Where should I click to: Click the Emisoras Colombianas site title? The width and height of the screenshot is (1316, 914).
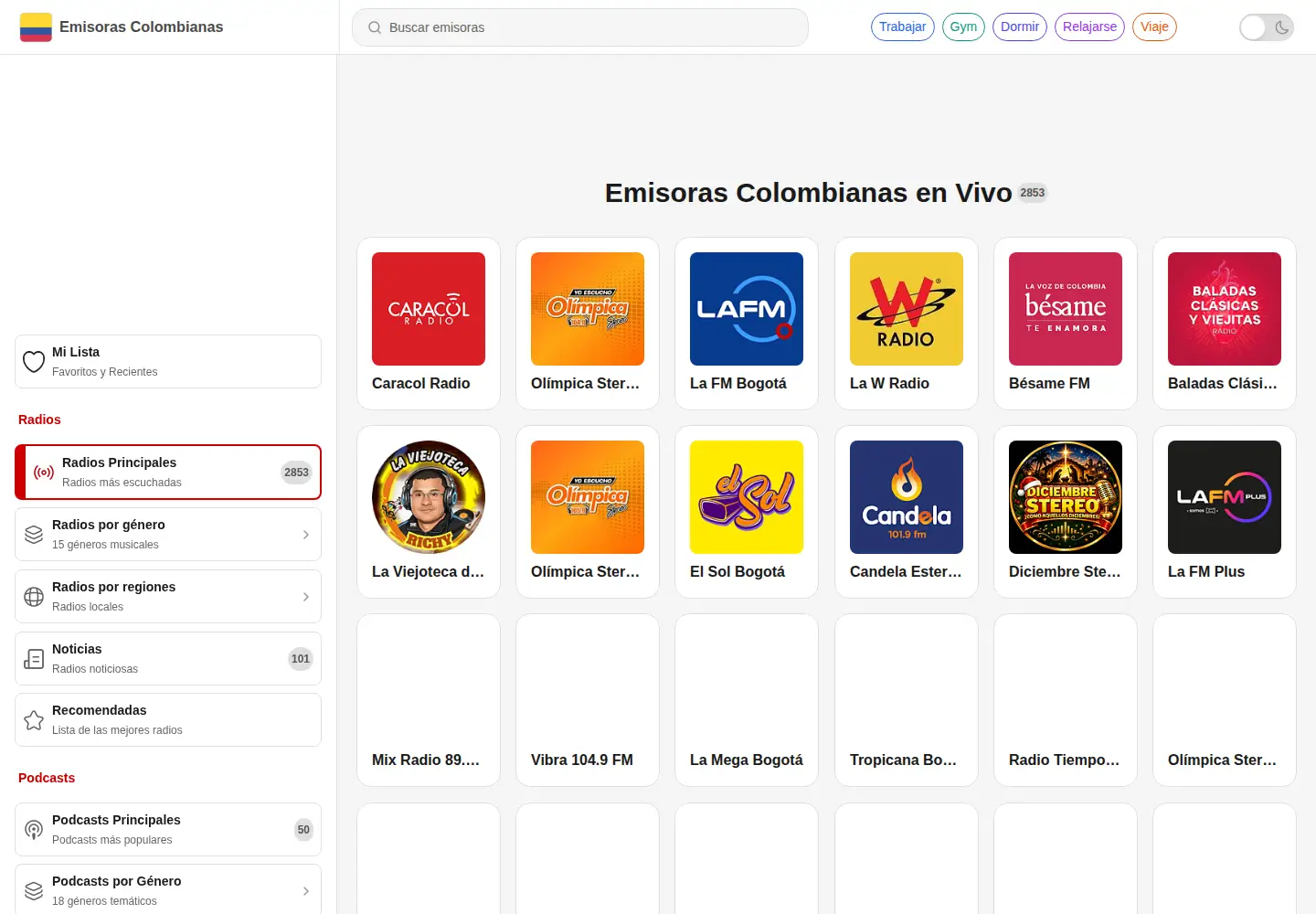point(142,27)
